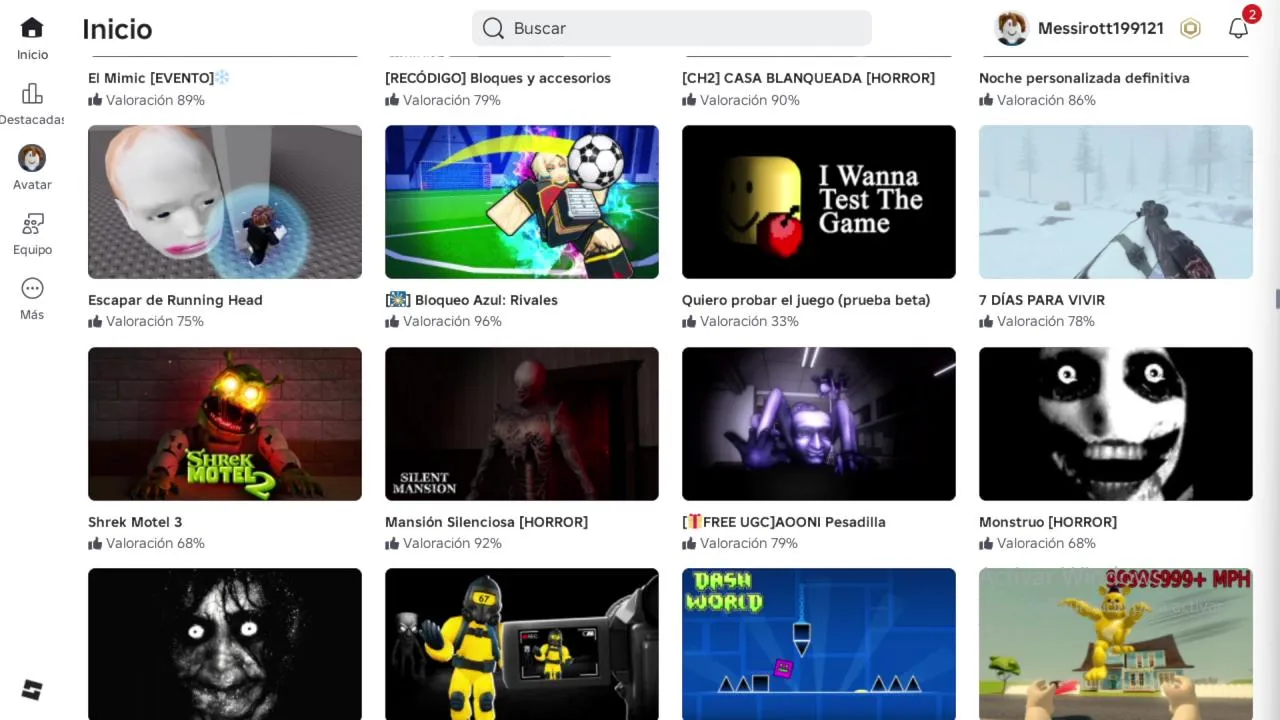Image resolution: width=1280 pixels, height=720 pixels.
Task: Click the Valoración 75% rating text
Action: click(155, 321)
